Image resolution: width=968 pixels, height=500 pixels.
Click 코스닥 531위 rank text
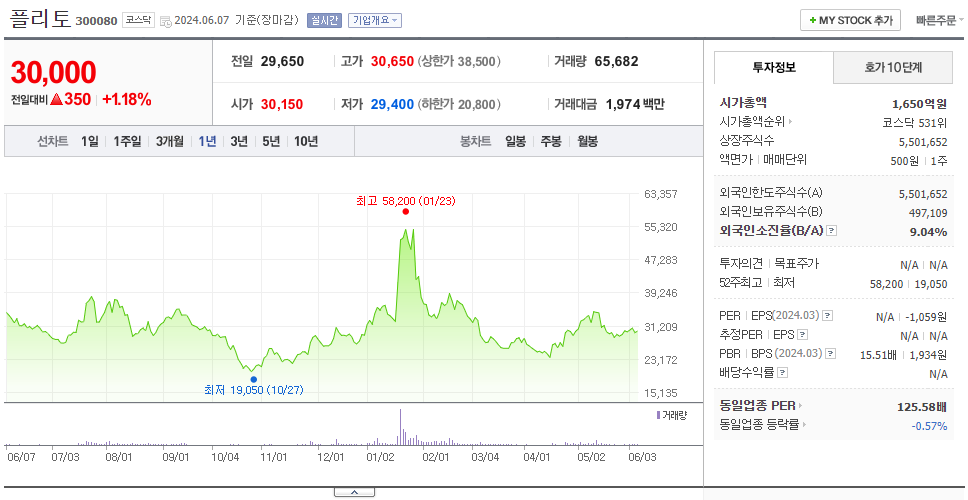point(915,122)
